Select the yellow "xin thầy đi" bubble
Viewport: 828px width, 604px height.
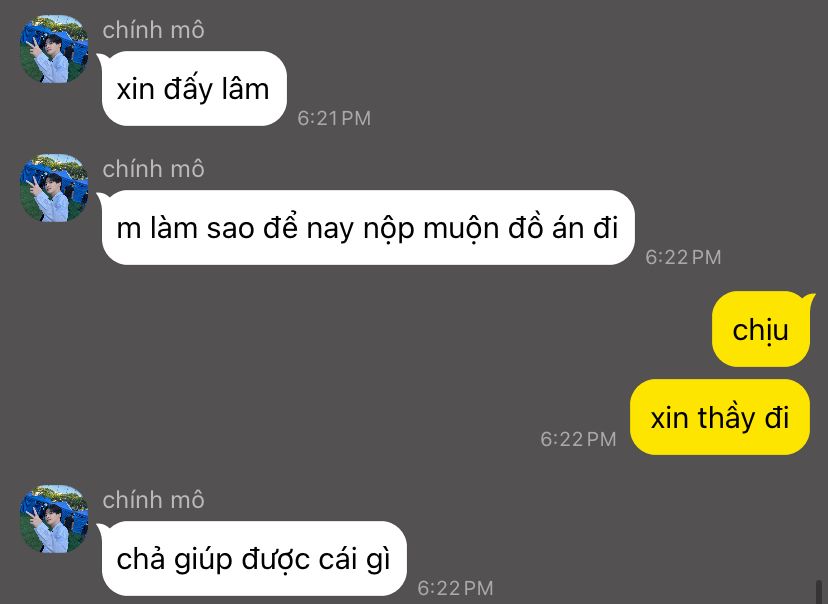[720, 417]
